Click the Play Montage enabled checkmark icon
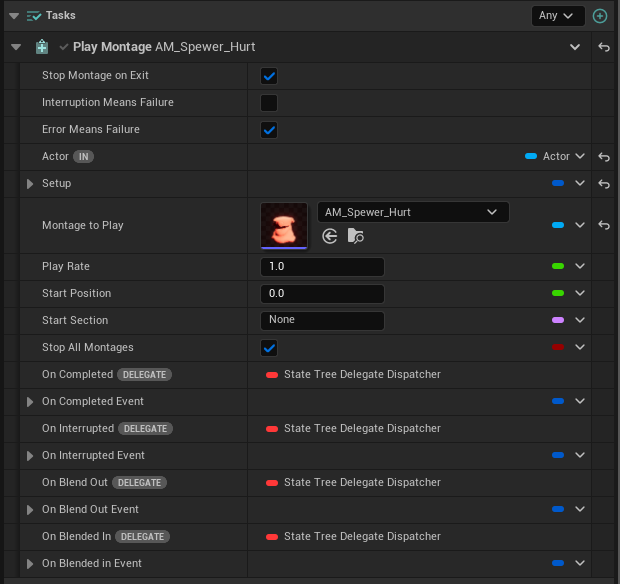620x584 pixels. (63, 47)
